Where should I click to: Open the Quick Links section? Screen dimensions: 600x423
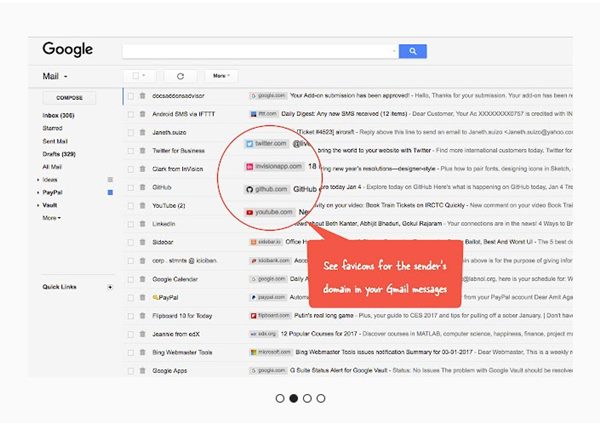point(59,287)
